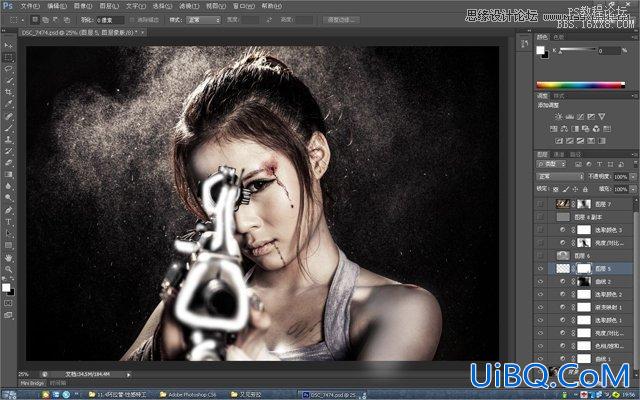This screenshot has width=640, height=400.
Task: Hide the 色相/饱和 layer
Action: (540, 346)
